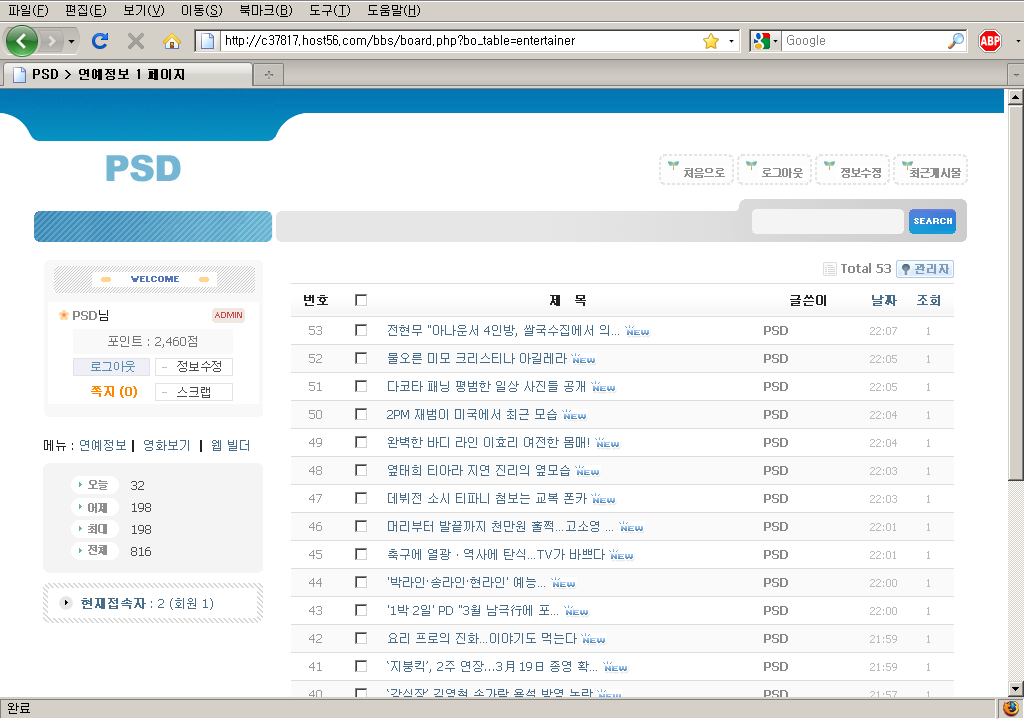Viewport: 1024px width, 719px height.
Task: Toggle the select-all checkbox in the table header
Action: [361, 300]
